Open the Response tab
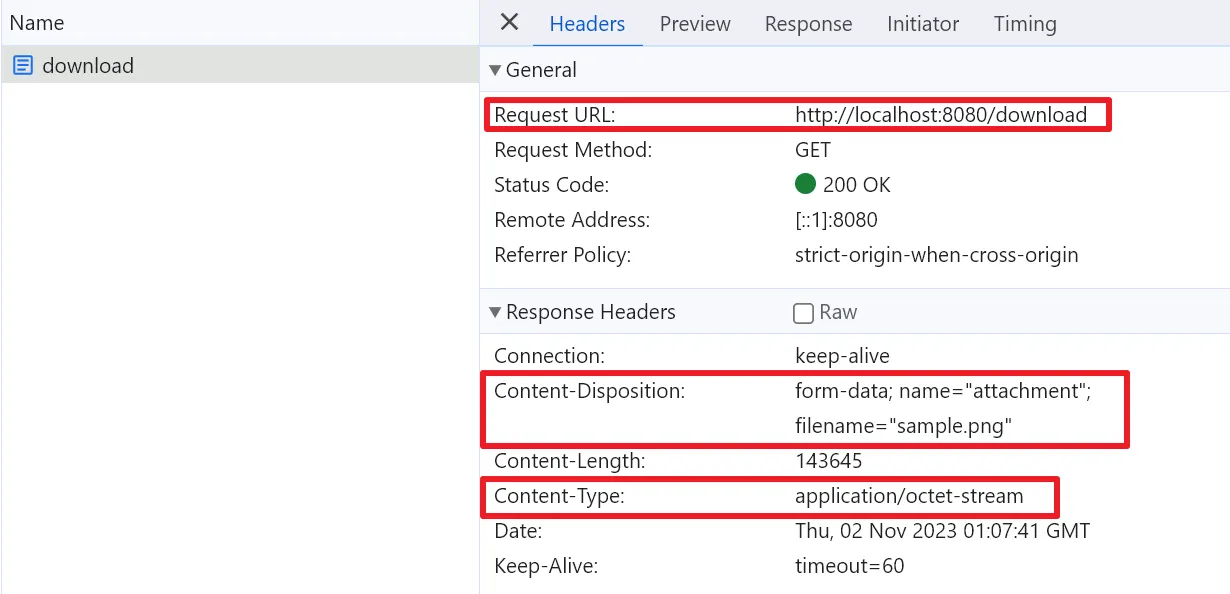Screen dimensions: 1230x594 808,24
